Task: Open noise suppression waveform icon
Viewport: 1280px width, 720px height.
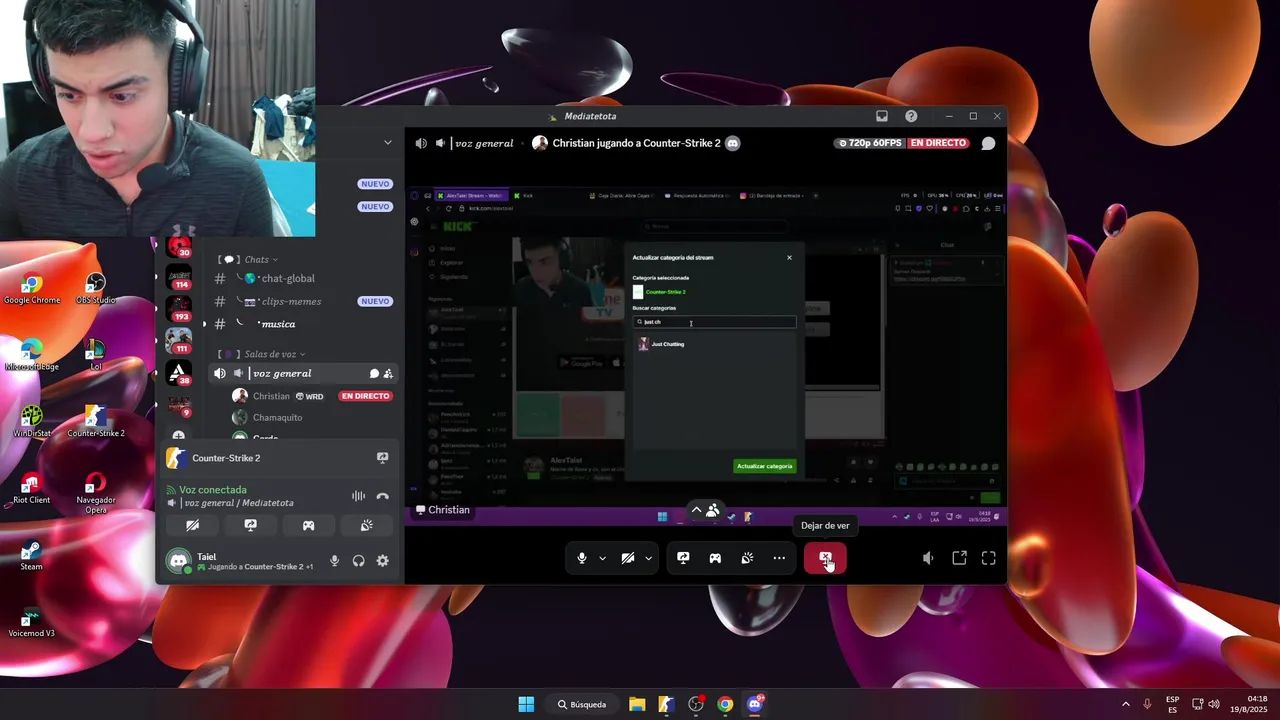Action: 358,496
